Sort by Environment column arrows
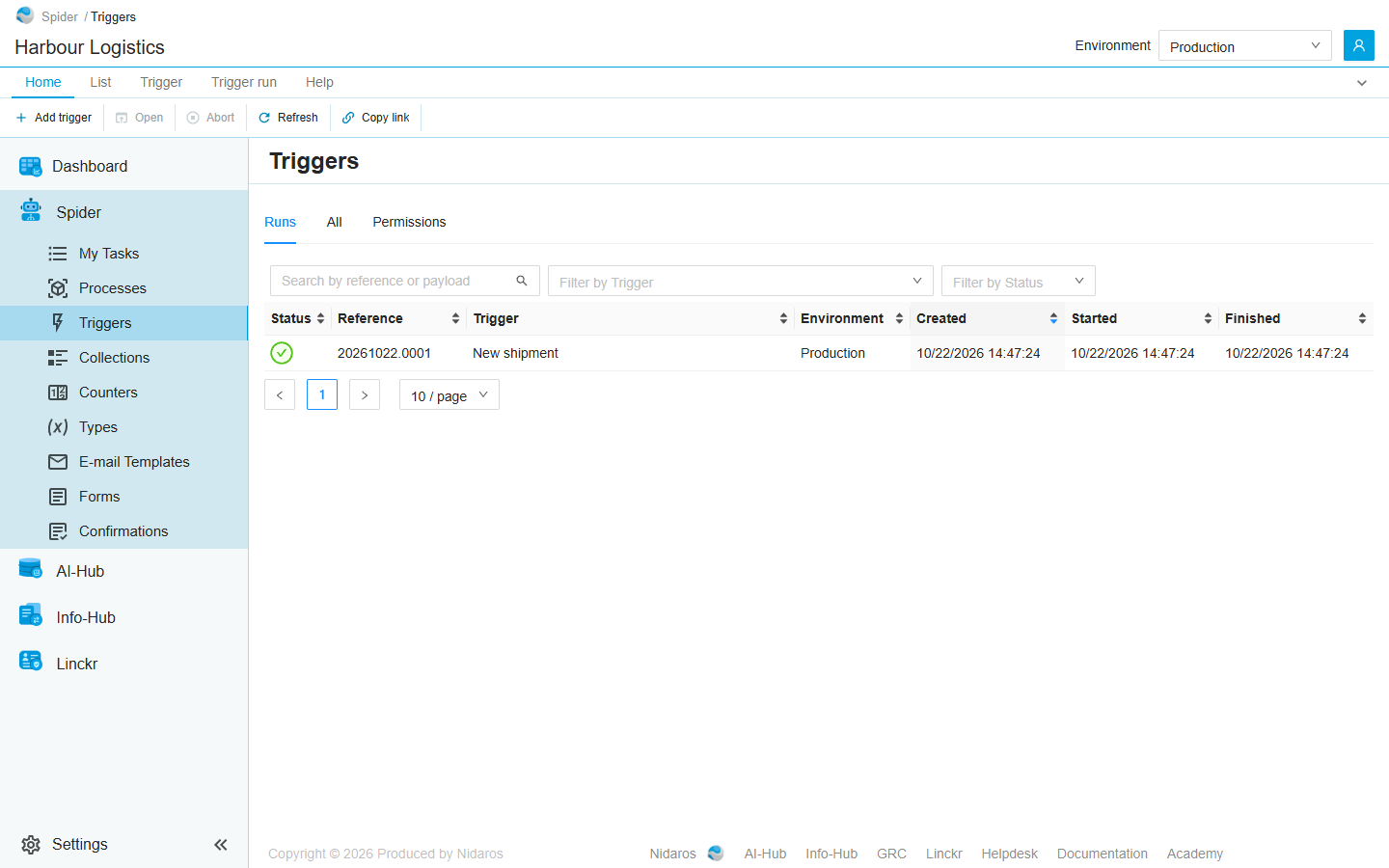This screenshot has width=1389, height=868. point(899,318)
